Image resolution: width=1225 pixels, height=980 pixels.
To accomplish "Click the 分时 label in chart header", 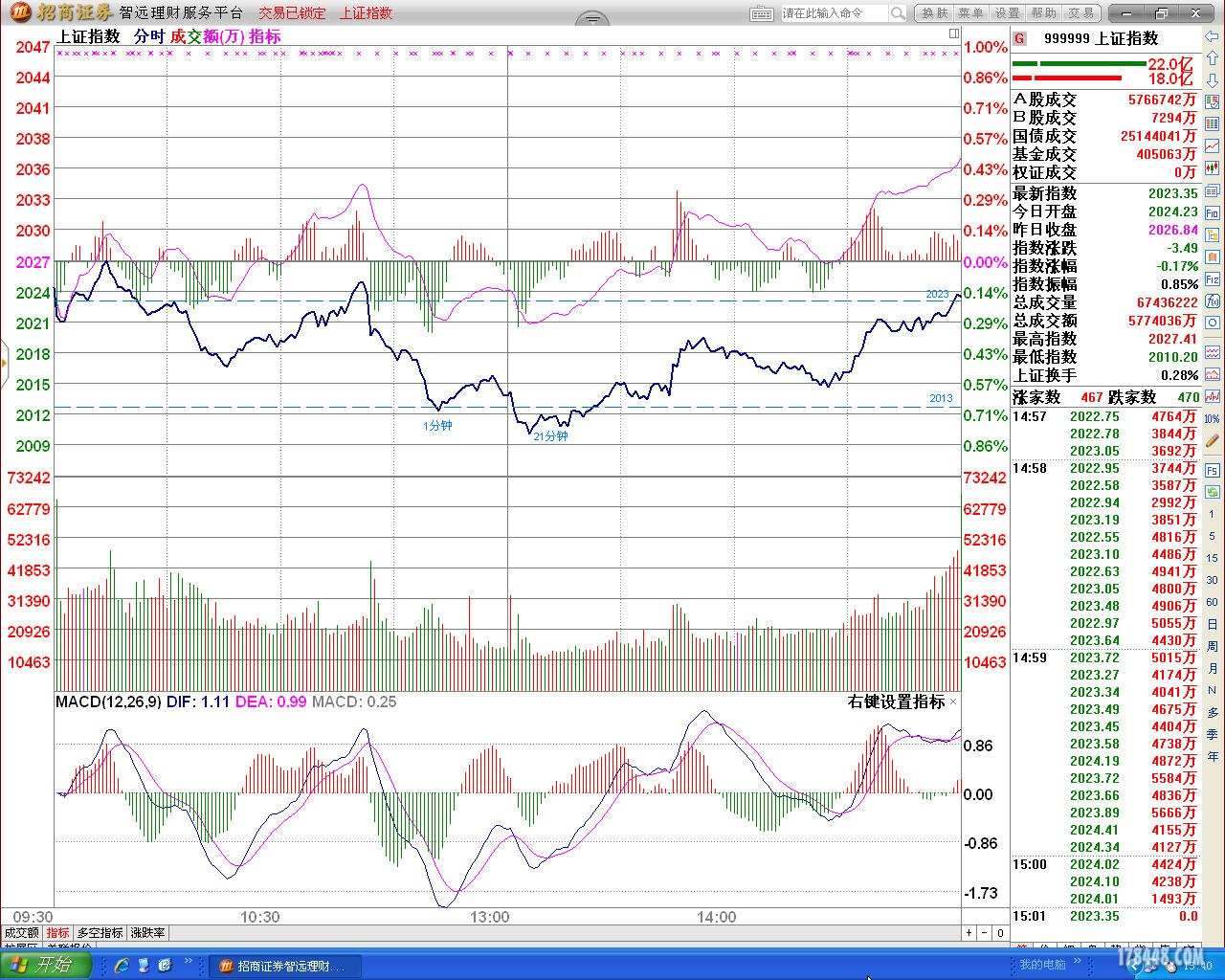I will [x=149, y=36].
